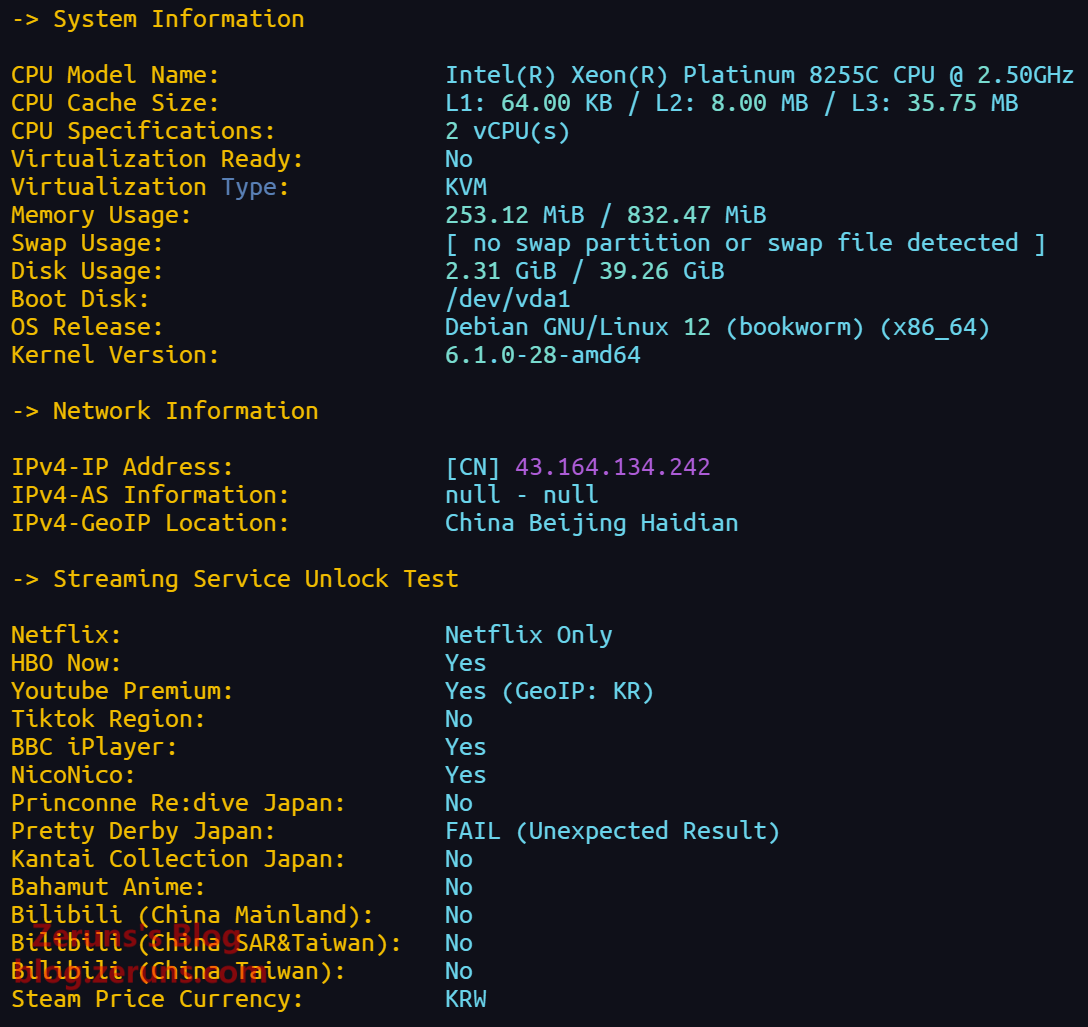Click the CPU cache size values
The image size is (1088, 1027).
[731, 103]
